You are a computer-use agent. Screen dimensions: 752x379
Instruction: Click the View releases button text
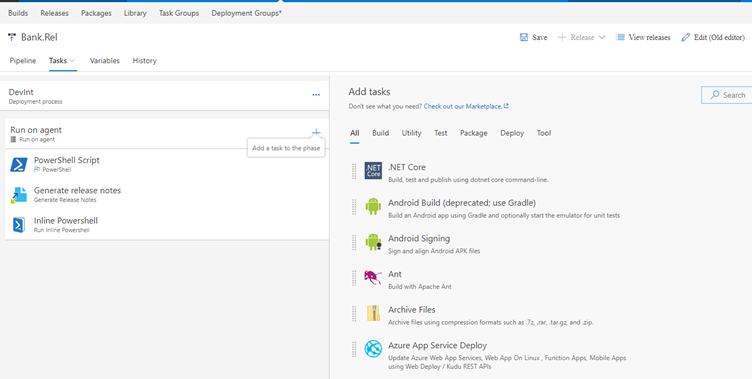tap(649, 37)
